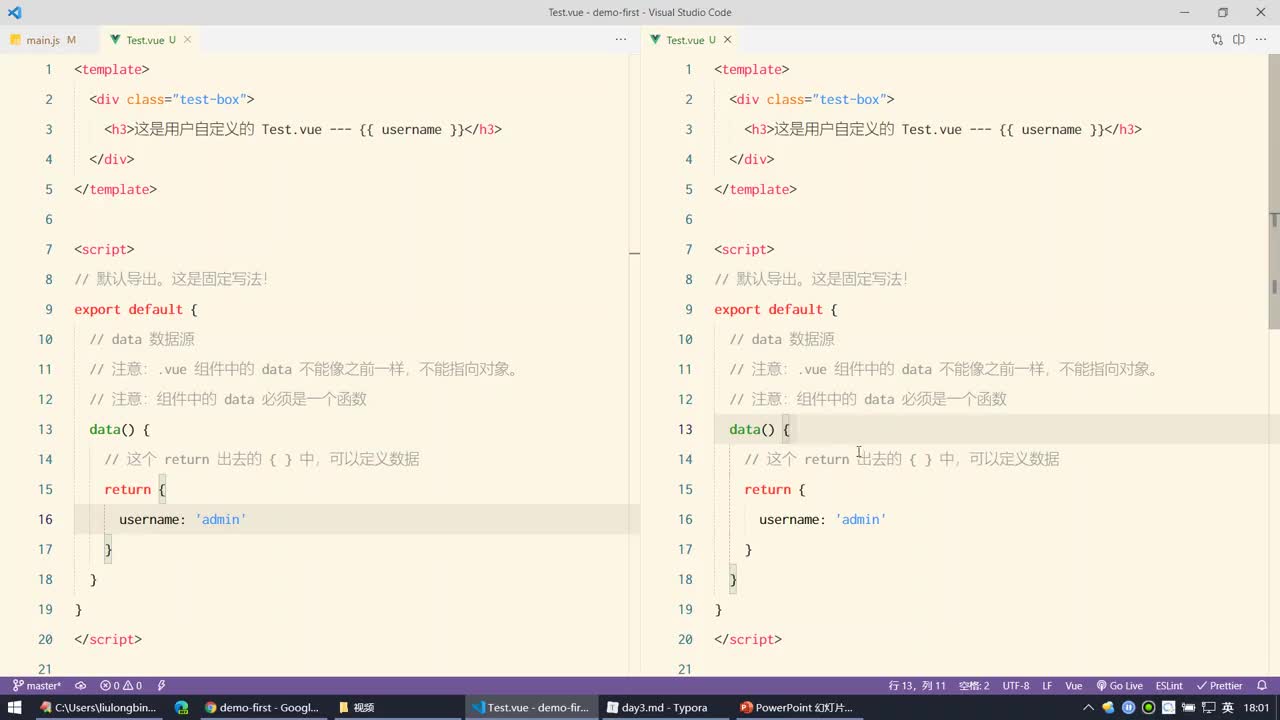Click the VS Code logo in title bar
Screen dimensions: 1280x720
point(14,12)
